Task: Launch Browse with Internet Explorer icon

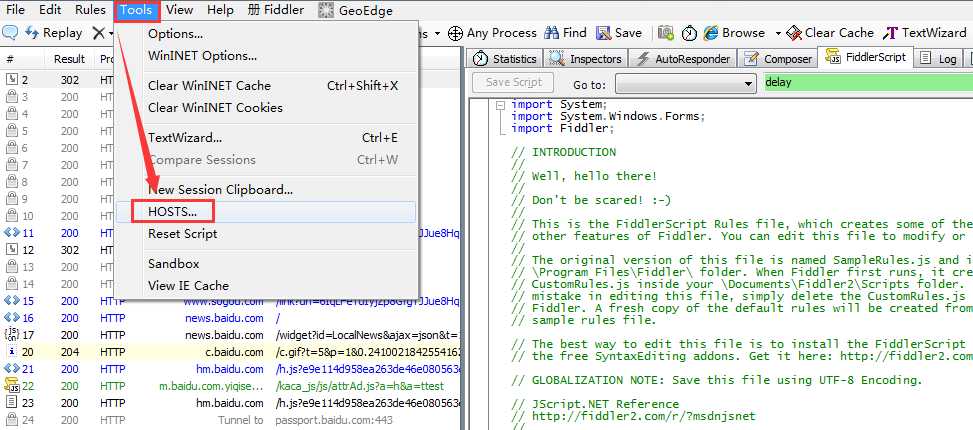Action: (x=734, y=33)
